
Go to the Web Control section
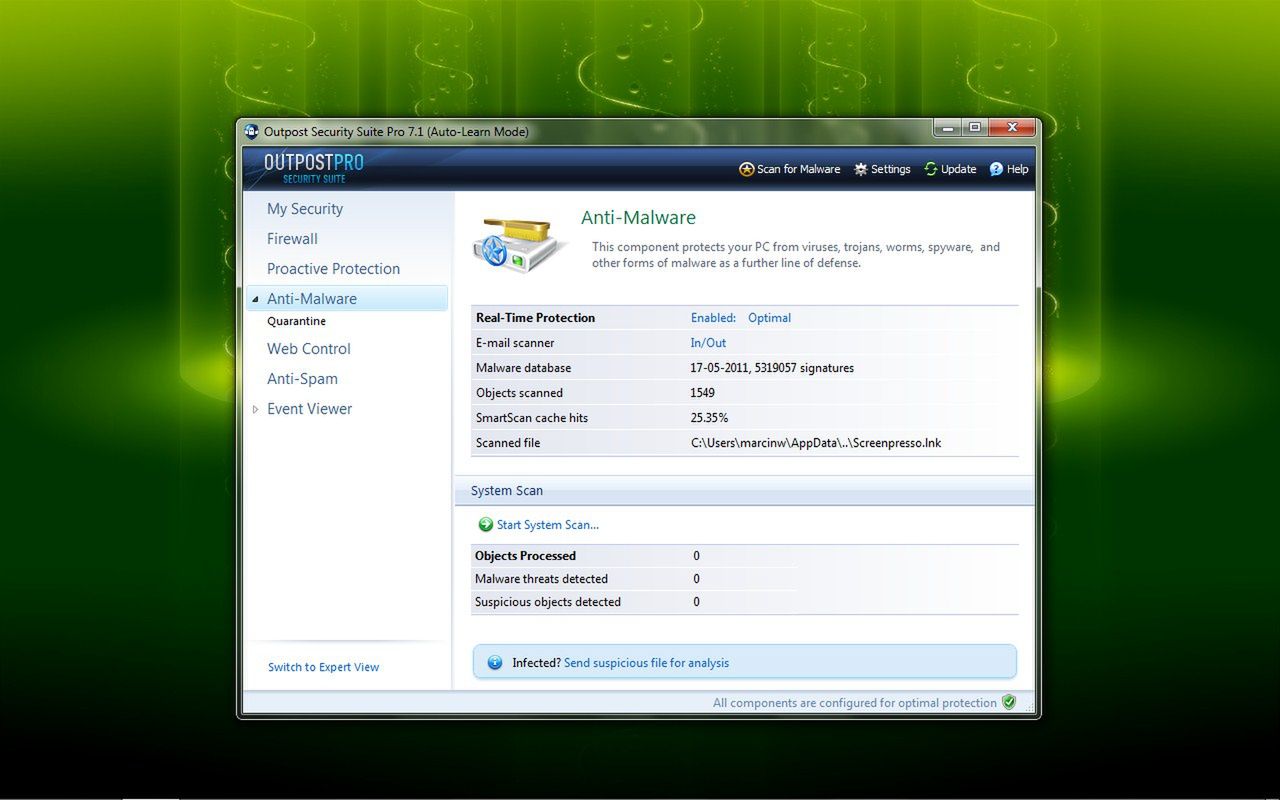[309, 349]
